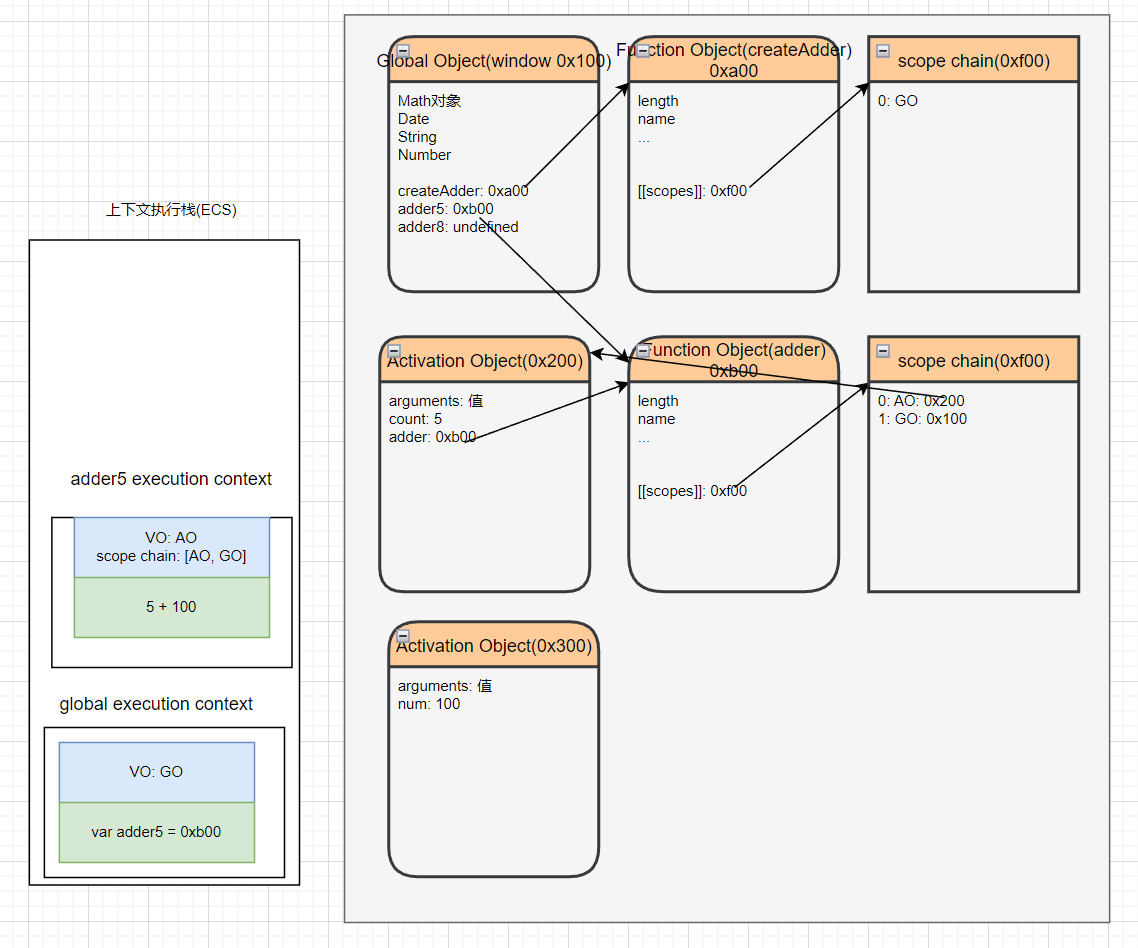Click the 'adder5 execution context' label
The width and height of the screenshot is (1138, 948).
(171, 479)
